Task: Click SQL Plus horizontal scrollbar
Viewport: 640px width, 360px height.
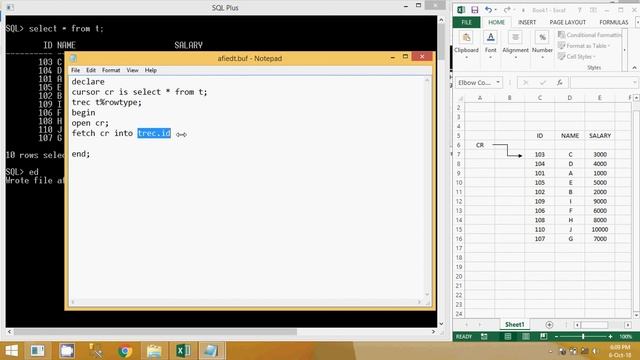Action: tap(155, 331)
